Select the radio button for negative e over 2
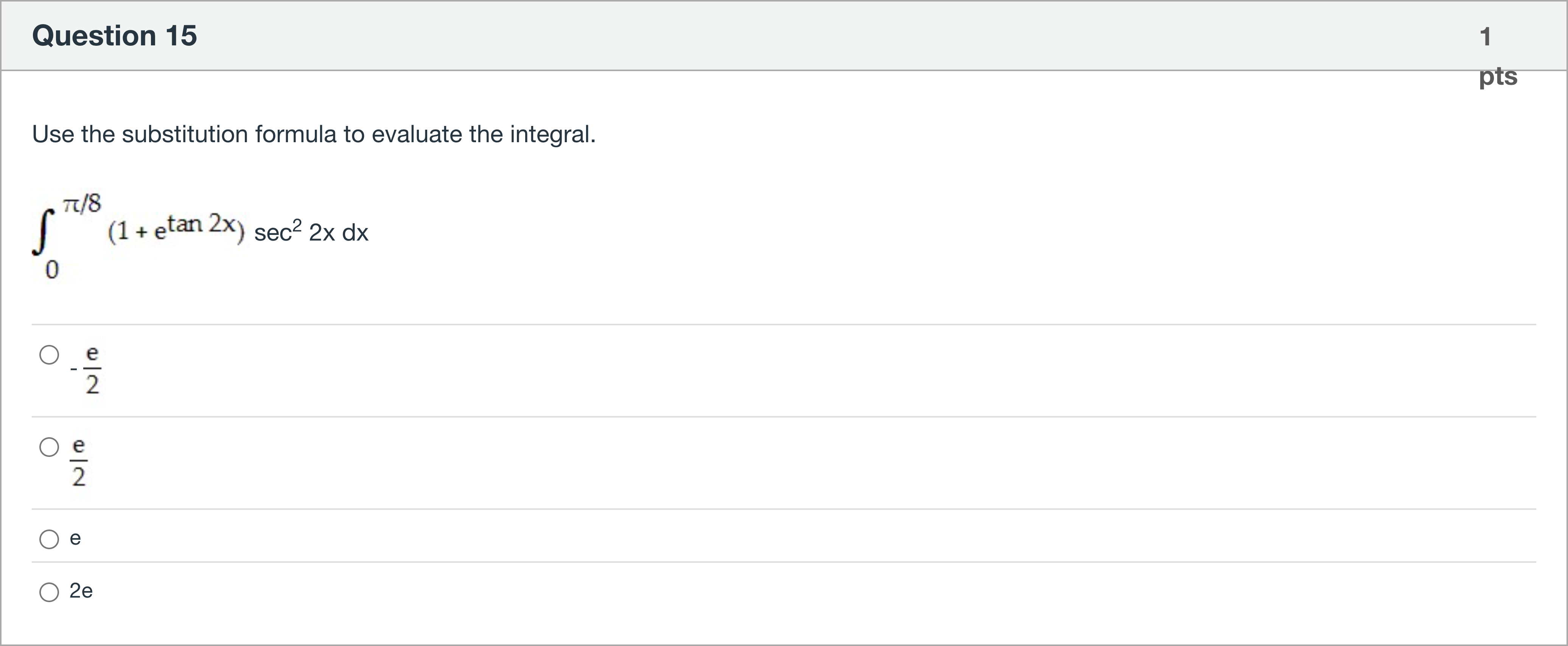 [49, 355]
